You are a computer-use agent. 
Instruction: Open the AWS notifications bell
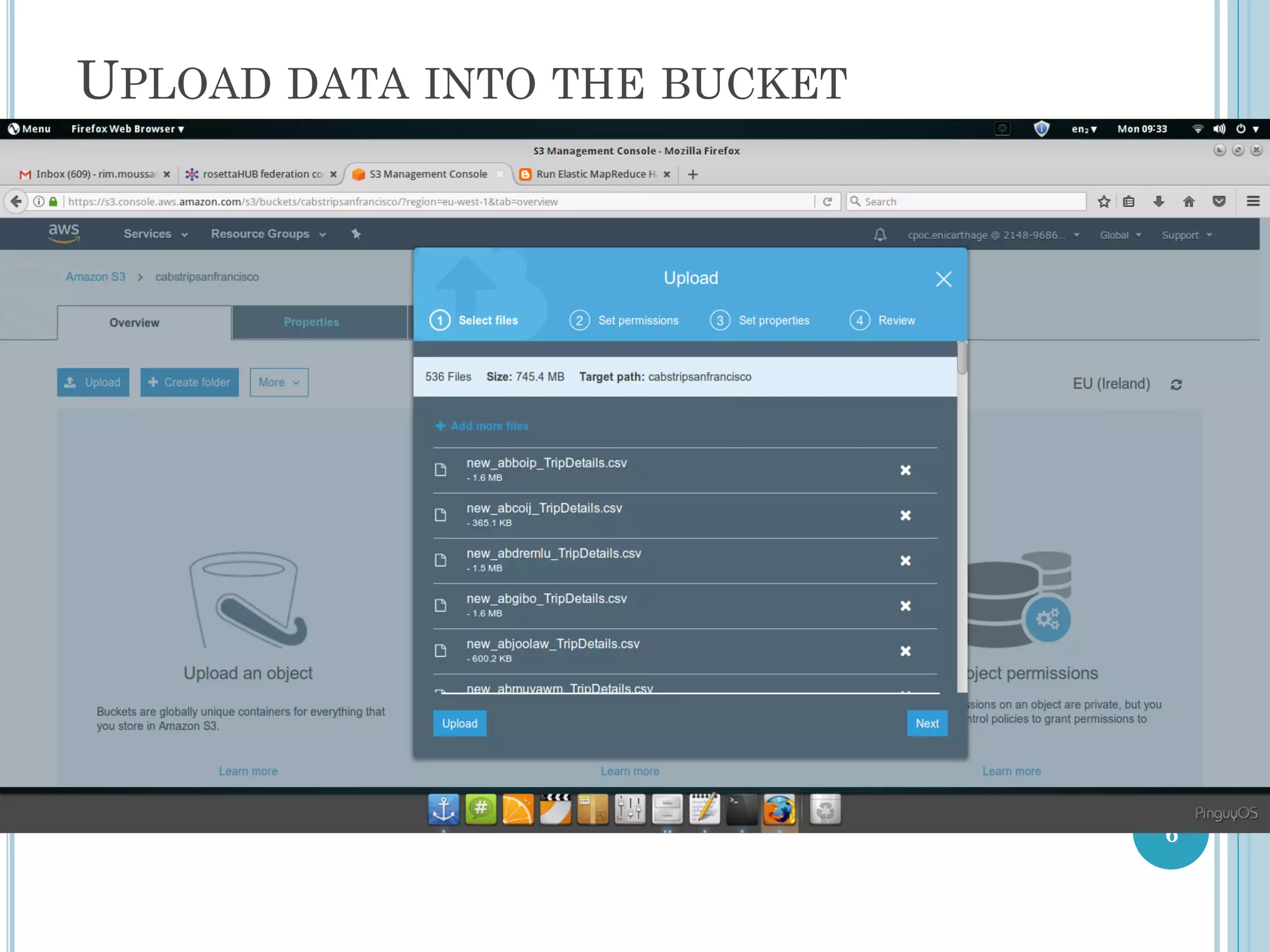[x=880, y=235]
